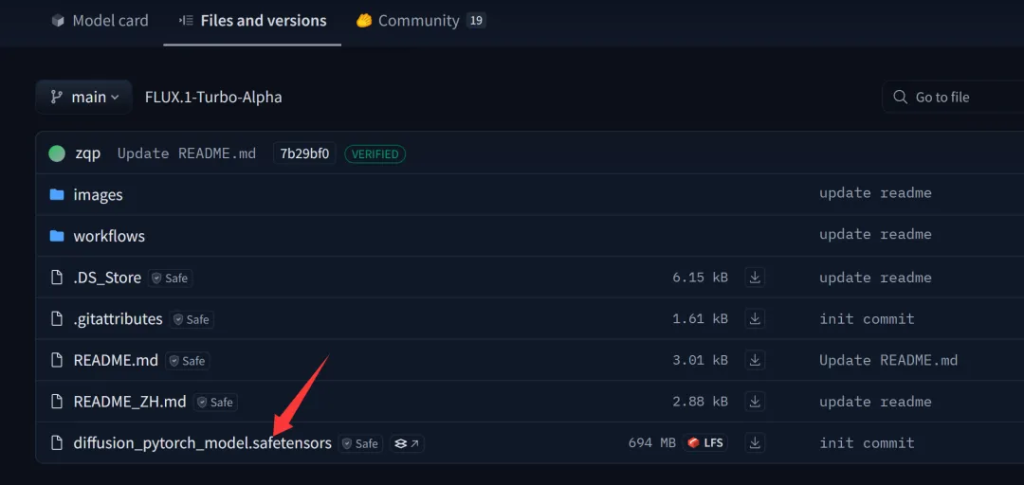Click the FLUX.1-Turbo-Alpha repository path

click(214, 97)
